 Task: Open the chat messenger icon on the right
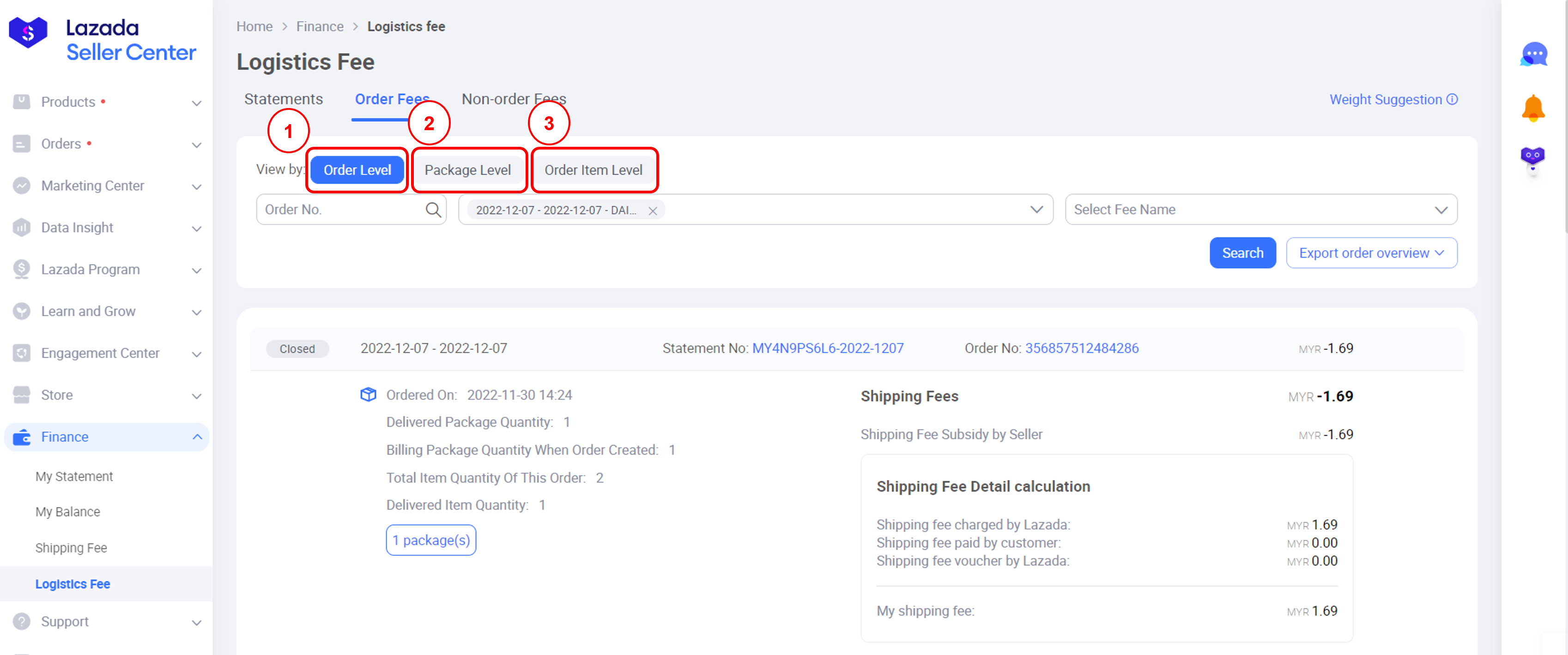pyautogui.click(x=1535, y=54)
